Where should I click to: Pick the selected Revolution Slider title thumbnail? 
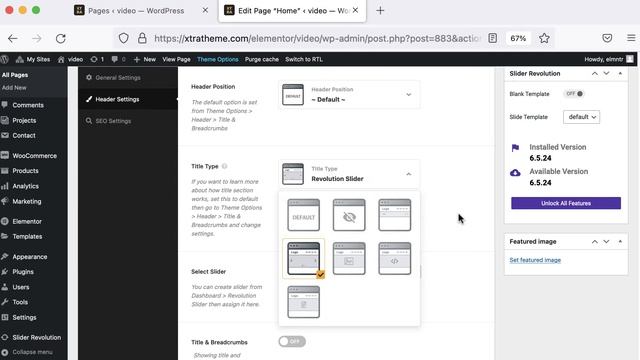pos(303,258)
